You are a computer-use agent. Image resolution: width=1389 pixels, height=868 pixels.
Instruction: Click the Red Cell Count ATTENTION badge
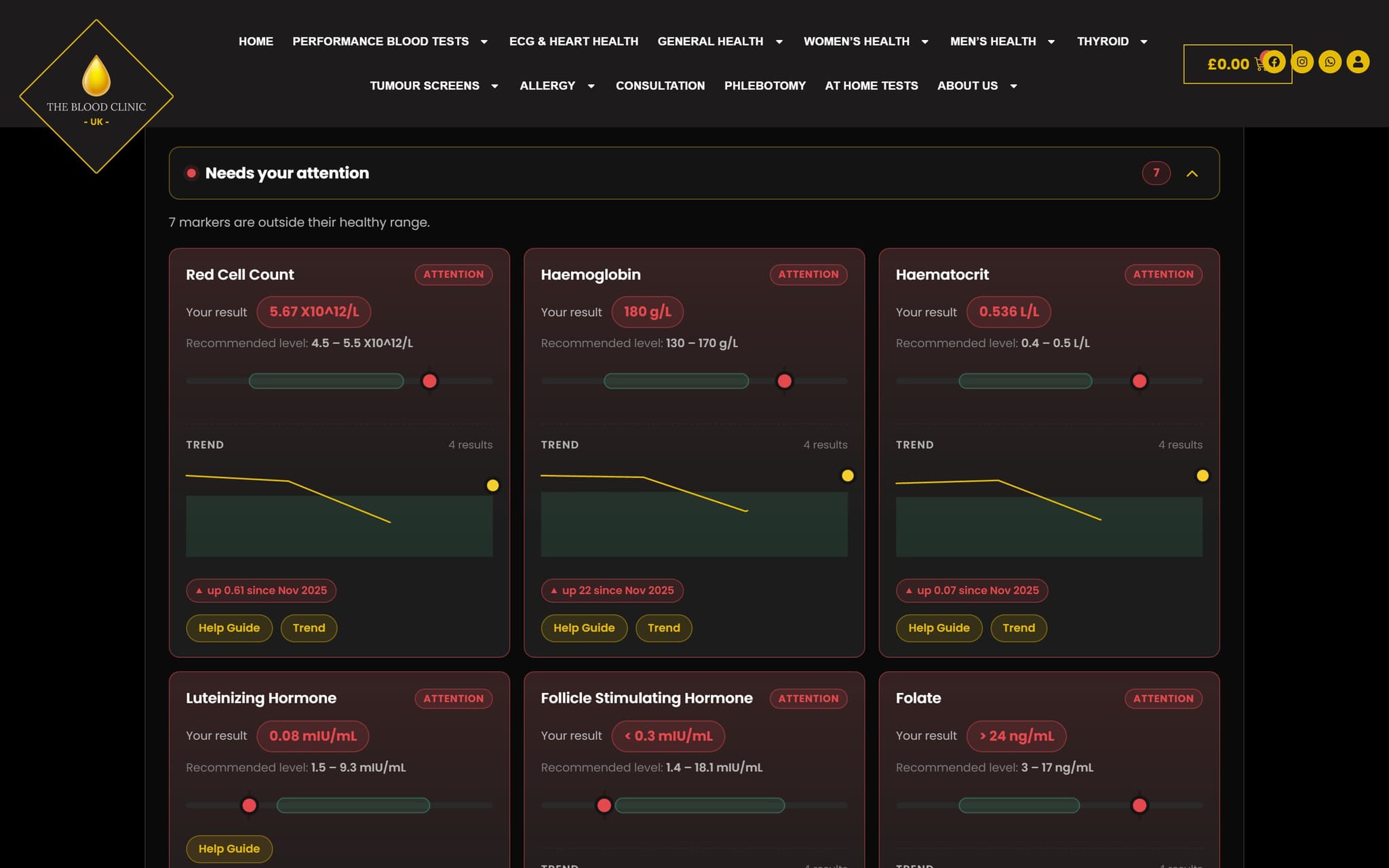click(454, 275)
